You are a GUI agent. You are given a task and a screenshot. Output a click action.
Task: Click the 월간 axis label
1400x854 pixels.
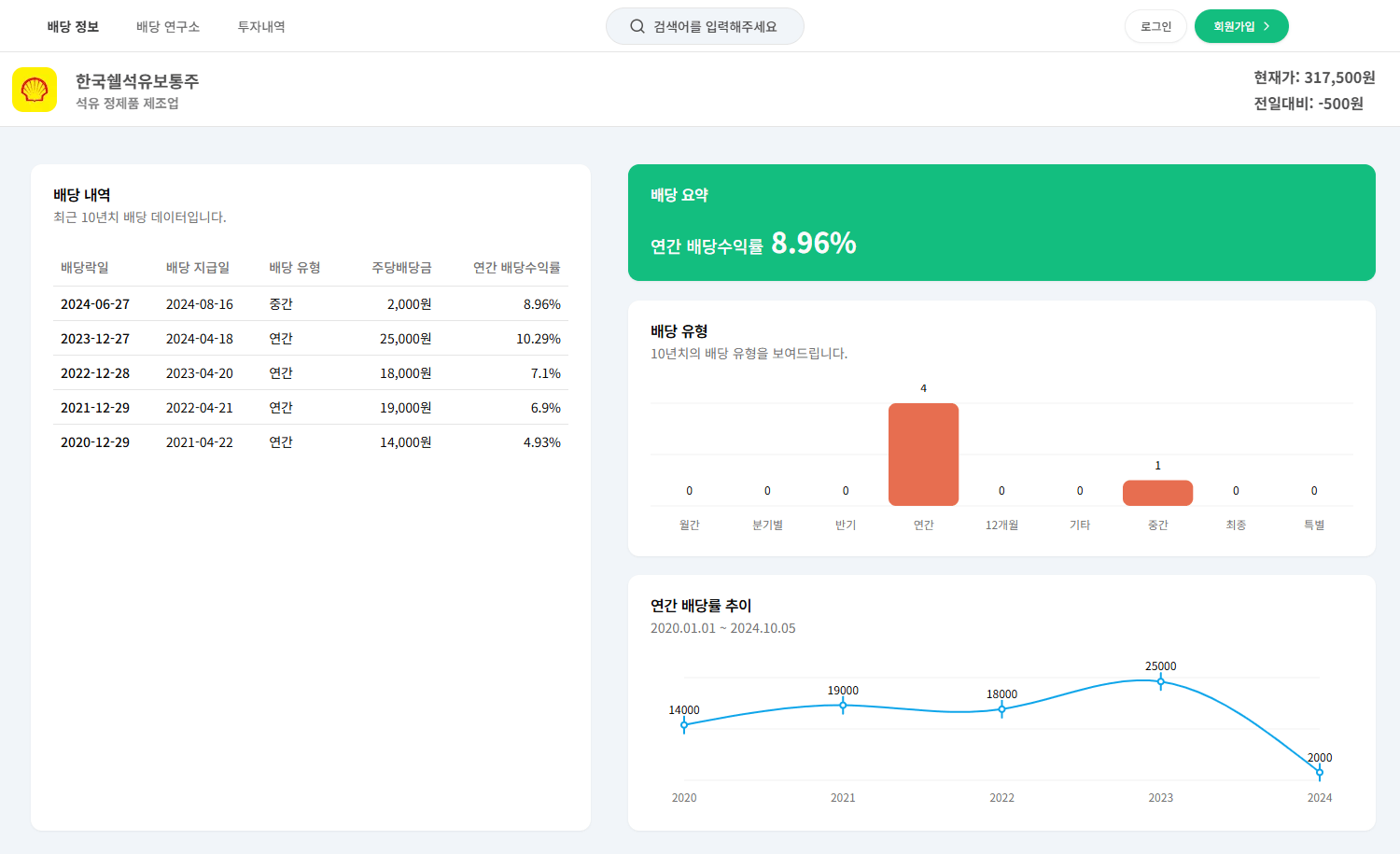[690, 525]
